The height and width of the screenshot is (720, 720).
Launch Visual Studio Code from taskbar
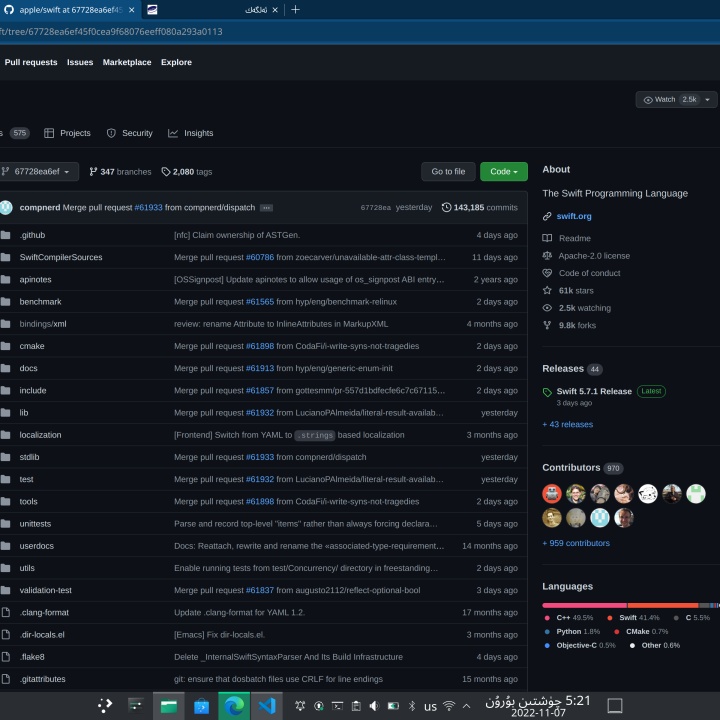267,706
